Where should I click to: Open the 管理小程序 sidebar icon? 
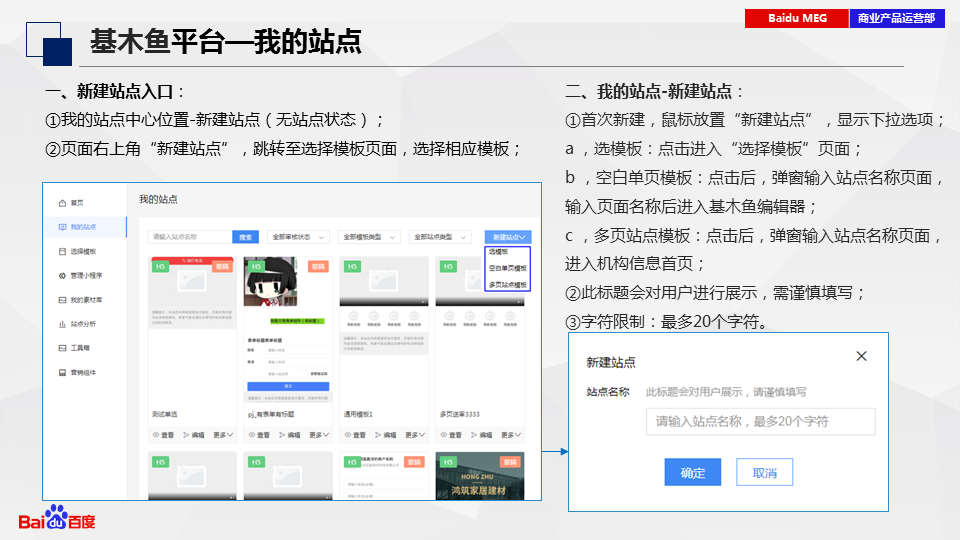pyautogui.click(x=62, y=276)
